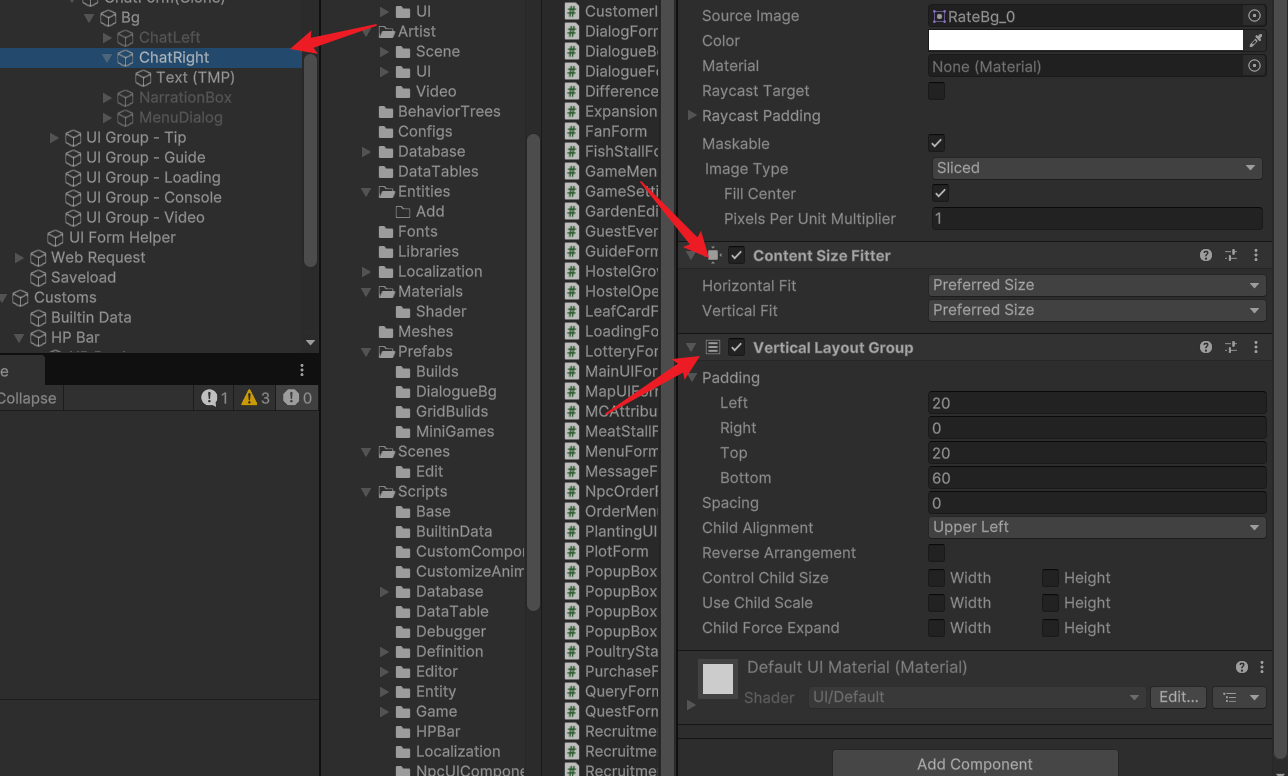Click the Text (TMP) object icon
The height and width of the screenshot is (776, 1288).
point(144,78)
